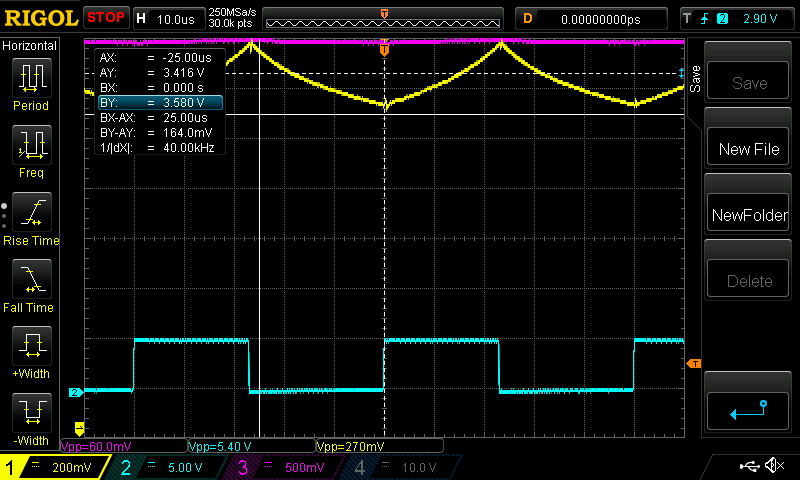The width and height of the screenshot is (800, 480).
Task: Open the Horizontal measurement menu header
Action: coord(31,46)
